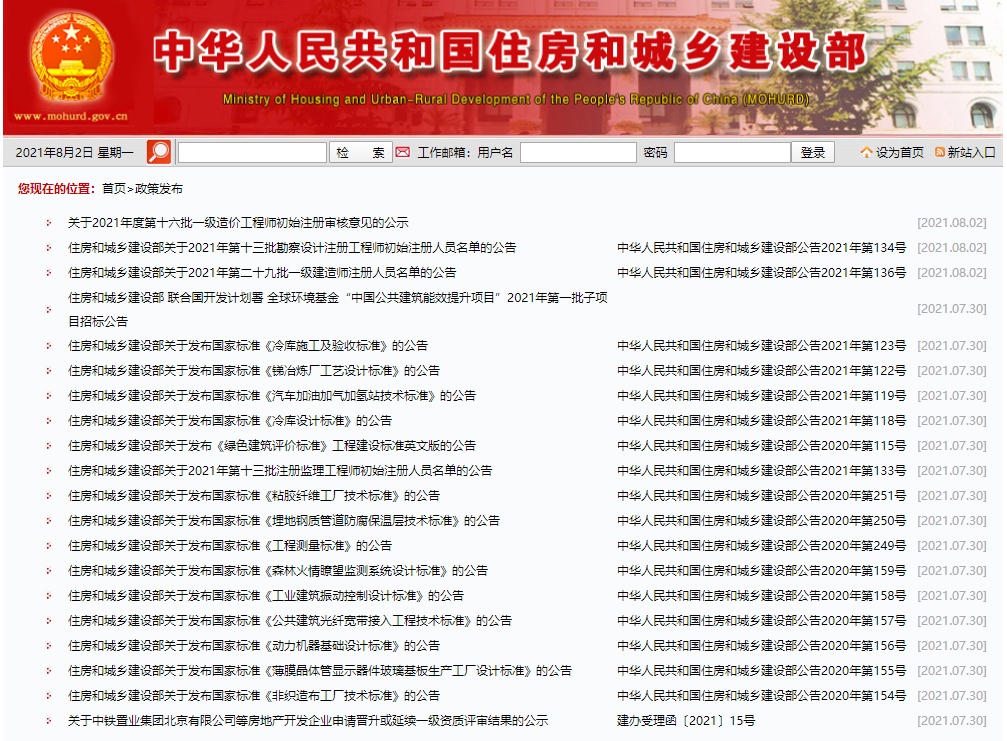Click document number 建办受理函〔2021〕15号
Viewport: 1007px width, 741px height.
pos(686,722)
